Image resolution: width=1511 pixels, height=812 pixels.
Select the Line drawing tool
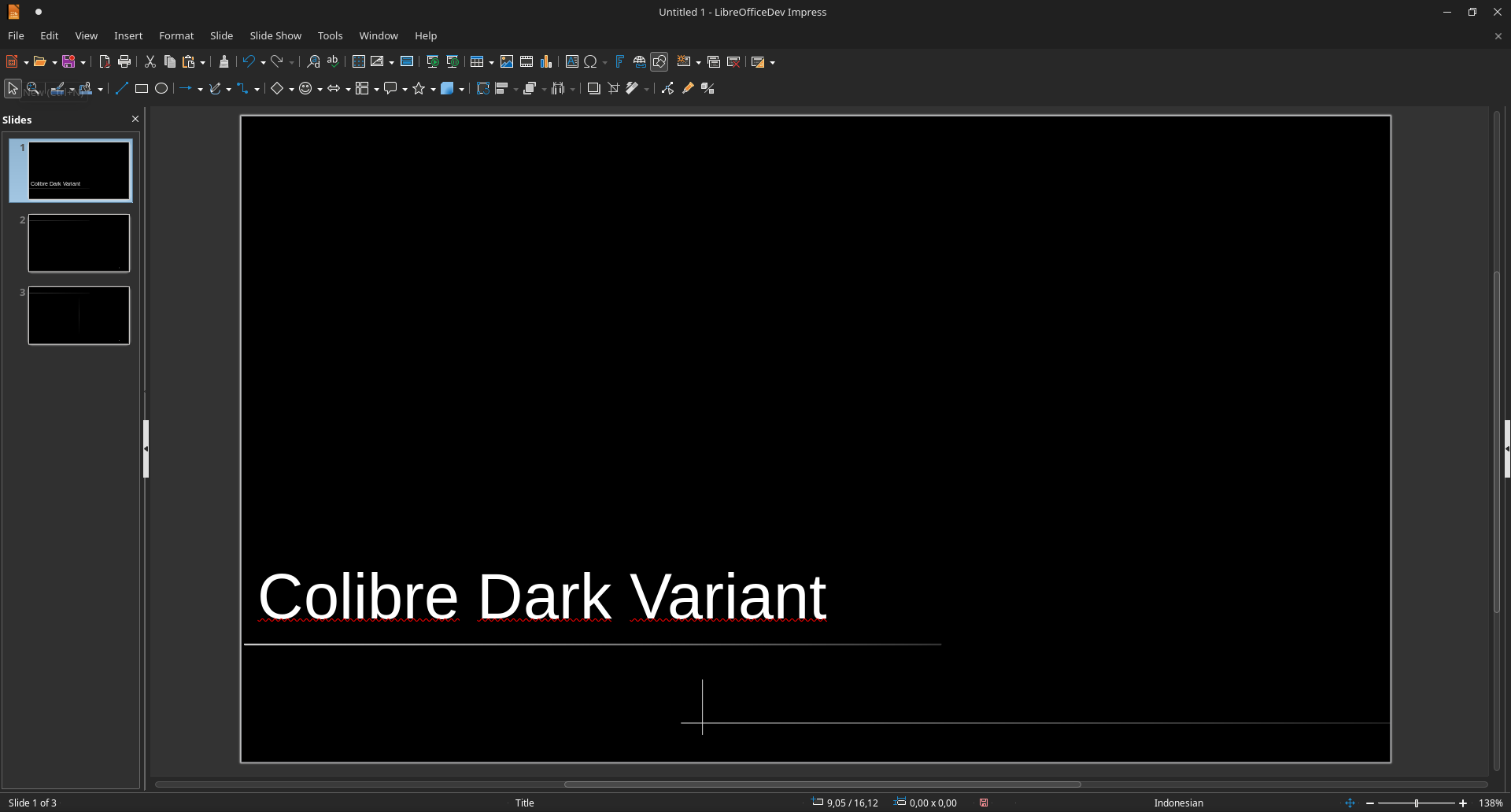pos(121,89)
